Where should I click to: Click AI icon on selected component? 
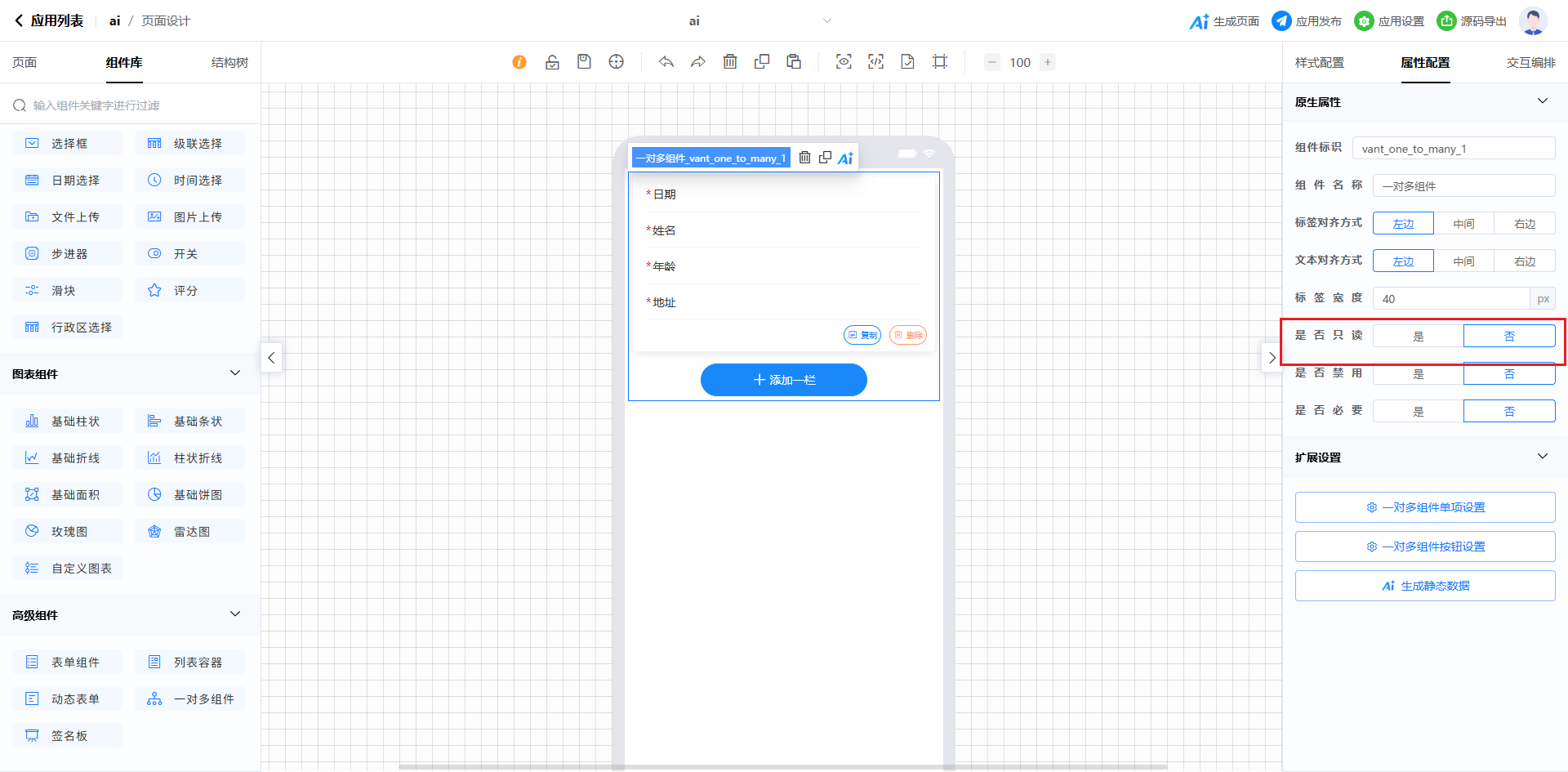(x=845, y=158)
